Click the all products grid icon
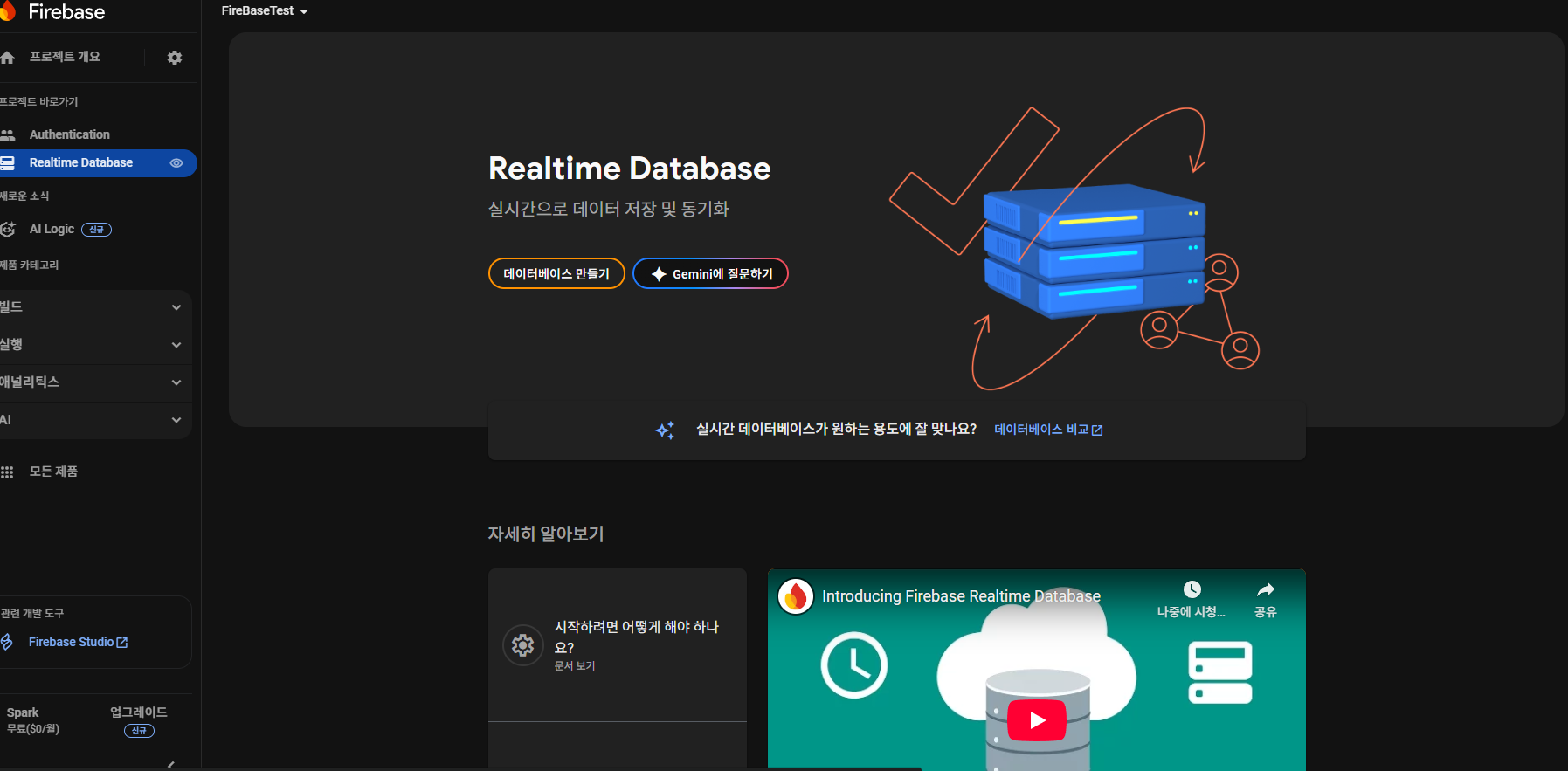 click(7, 472)
